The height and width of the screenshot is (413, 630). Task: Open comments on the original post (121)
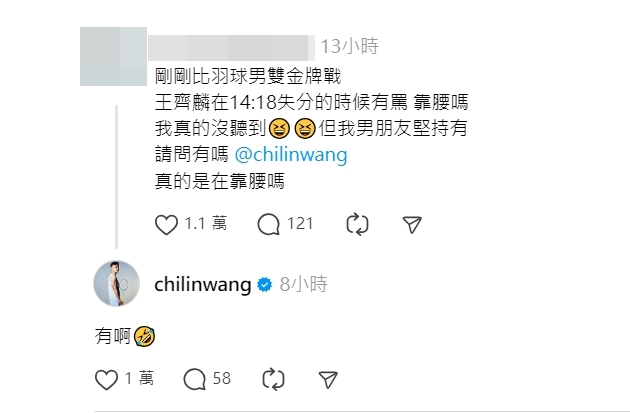point(268,224)
